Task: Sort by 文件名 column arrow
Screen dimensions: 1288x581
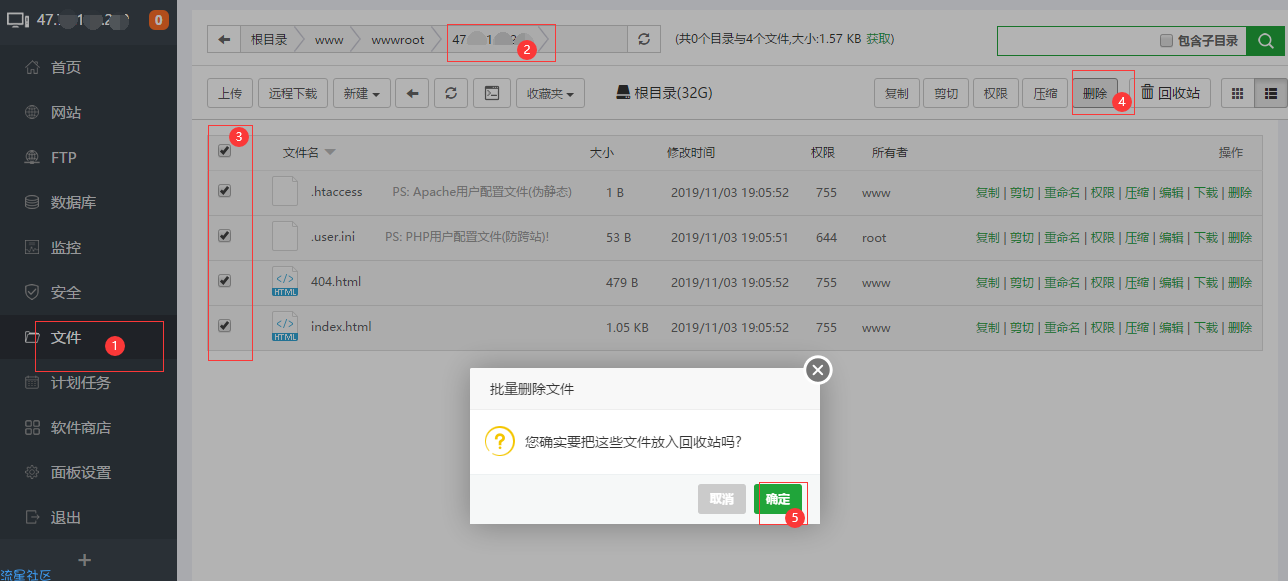Action: pos(330,153)
